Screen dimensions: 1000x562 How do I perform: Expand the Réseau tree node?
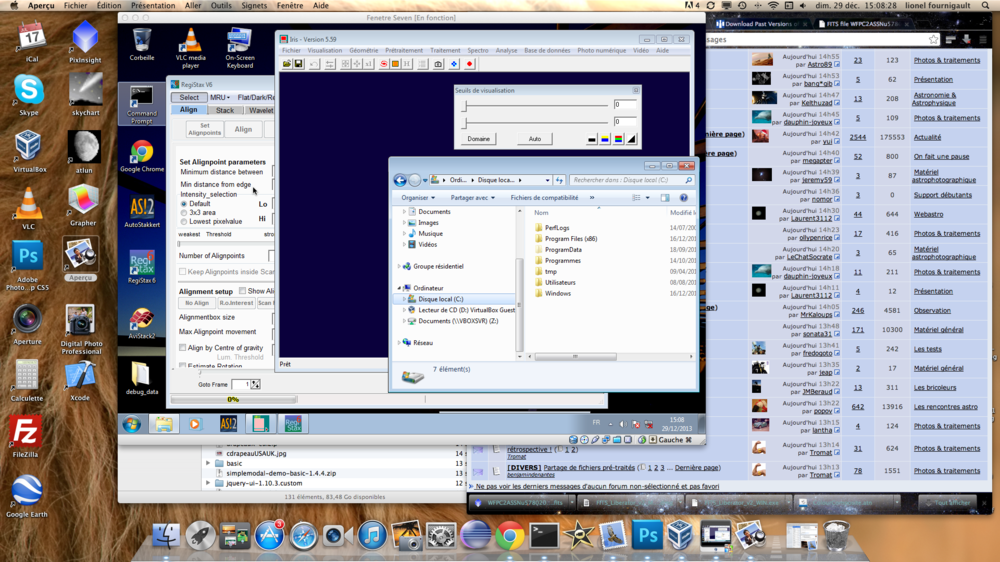coord(400,343)
